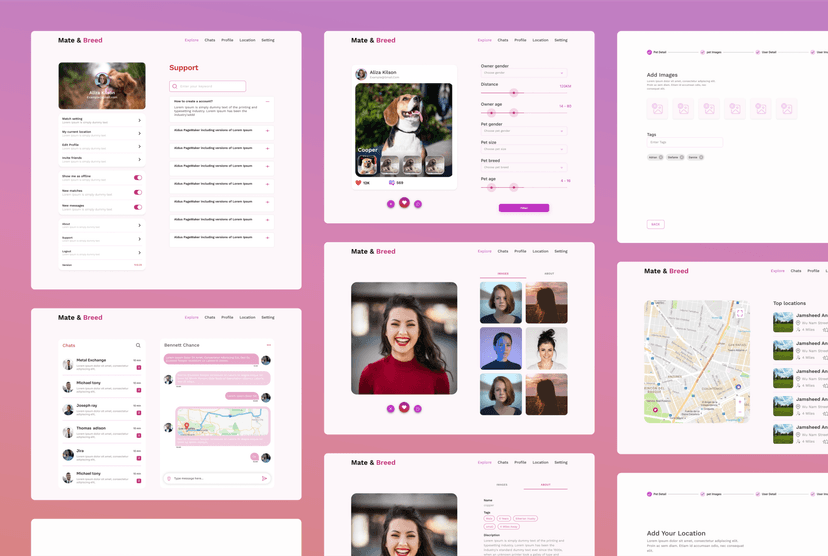Click the red heart 10K likes icon
The width and height of the screenshot is (828, 556).
tap(359, 183)
